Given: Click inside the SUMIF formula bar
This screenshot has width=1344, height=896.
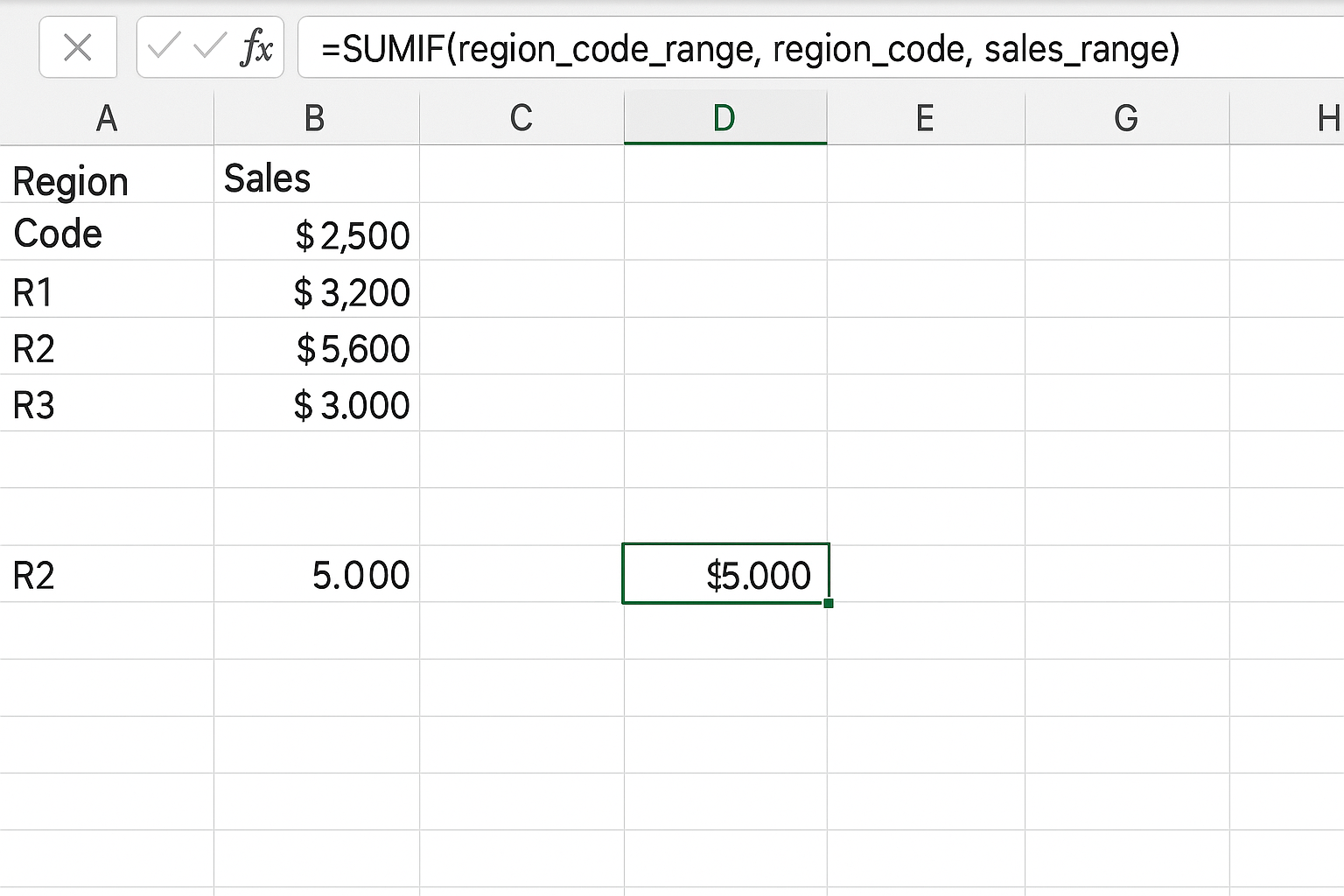Looking at the screenshot, I should [821, 47].
